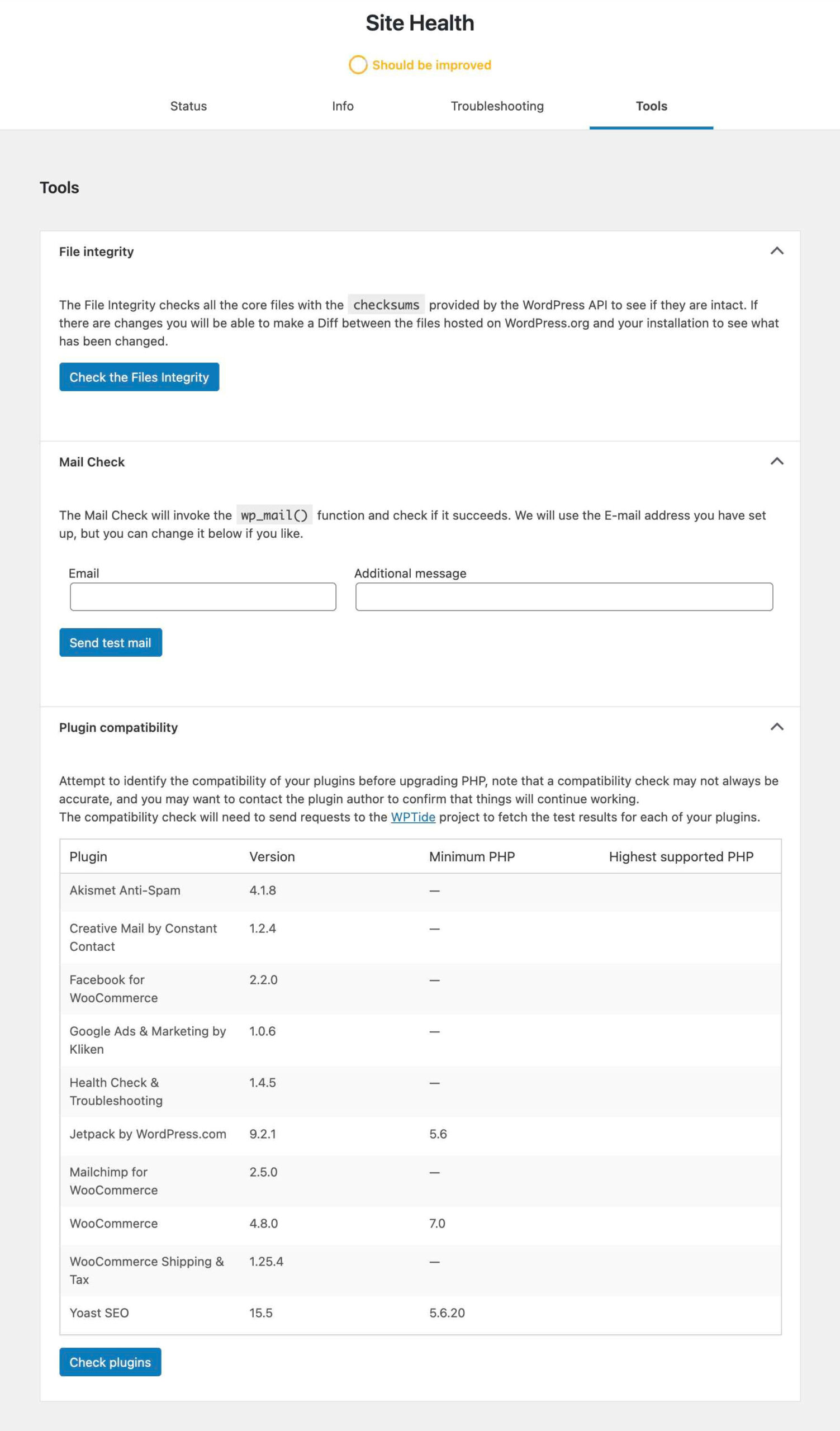Select the Tools tab
The height and width of the screenshot is (1431, 840).
(651, 106)
